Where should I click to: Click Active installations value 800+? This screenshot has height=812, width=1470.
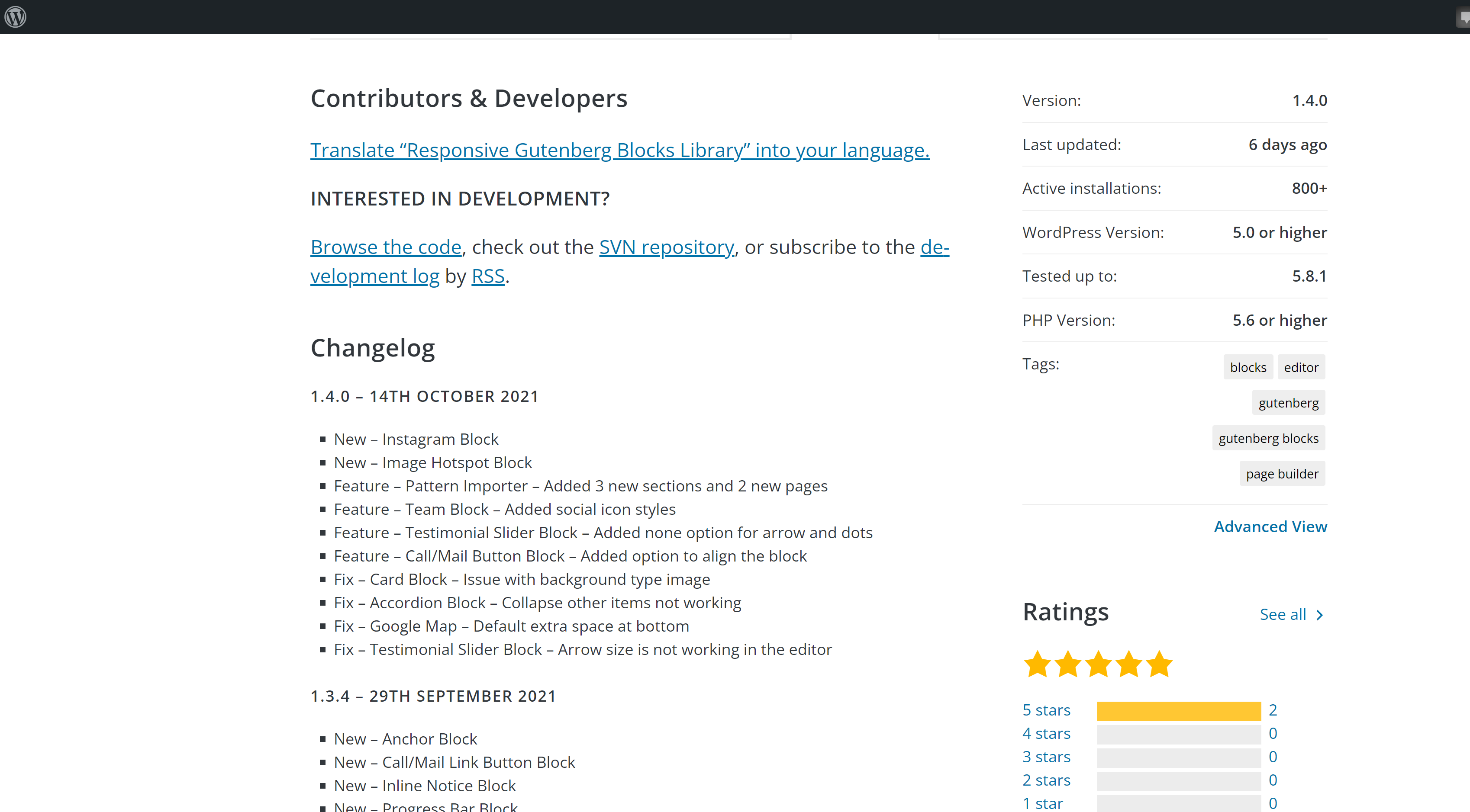(1310, 188)
